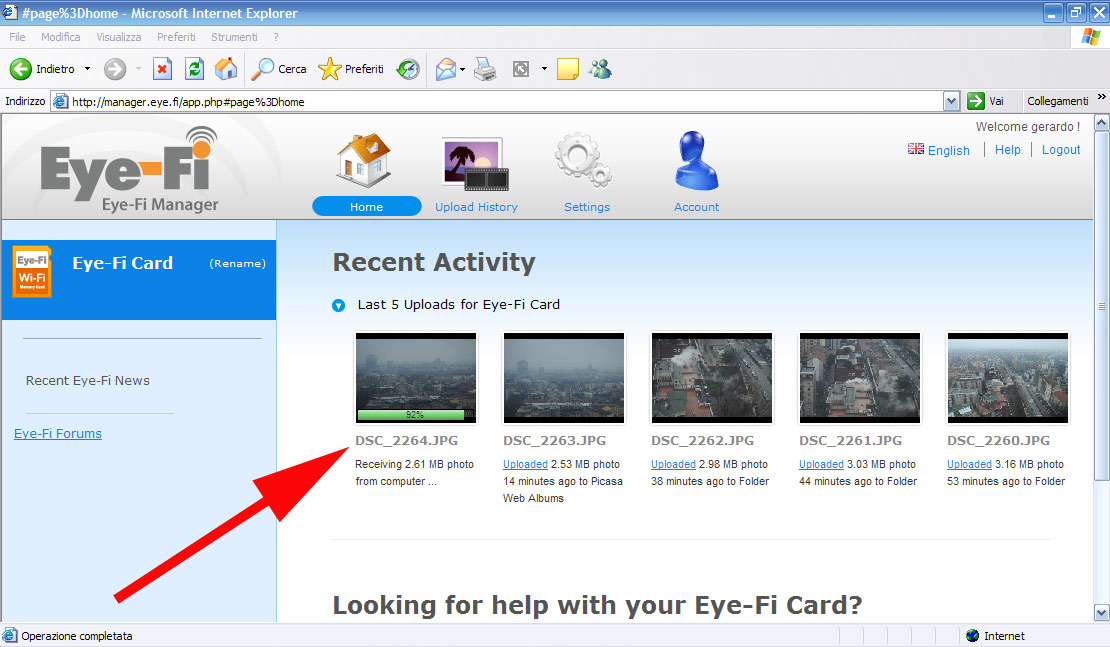Click Uploaded link under DSC_2261.JPG
This screenshot has width=1110, height=647.
coord(821,464)
